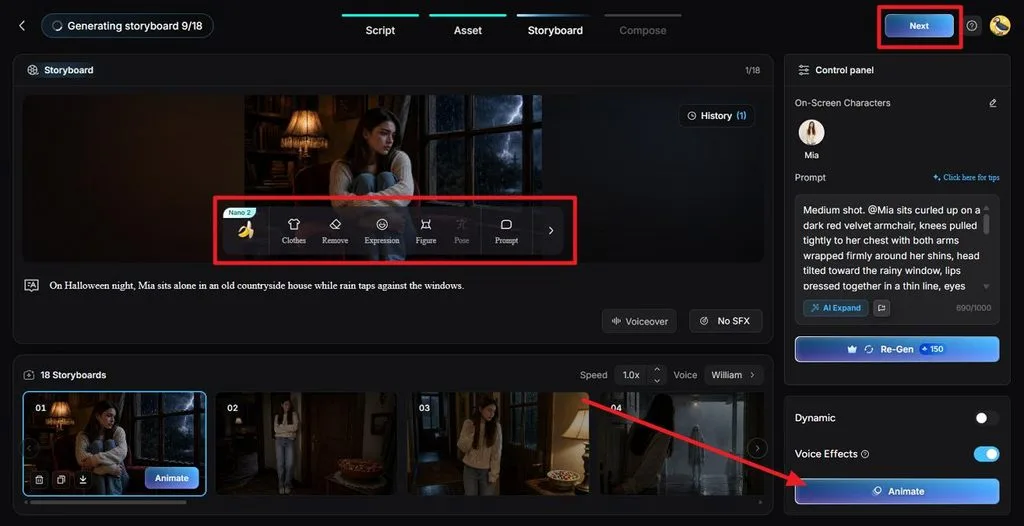The height and width of the screenshot is (526, 1024).
Task: Click the icon button next to AI Expand
Action: pos(882,308)
